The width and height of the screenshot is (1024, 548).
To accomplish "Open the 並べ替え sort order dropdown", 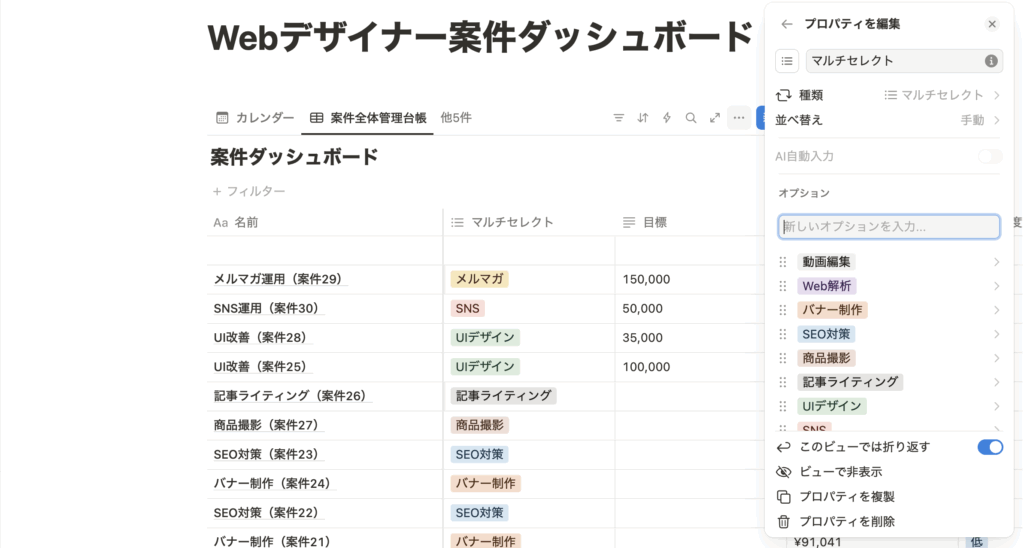I will pos(979,120).
